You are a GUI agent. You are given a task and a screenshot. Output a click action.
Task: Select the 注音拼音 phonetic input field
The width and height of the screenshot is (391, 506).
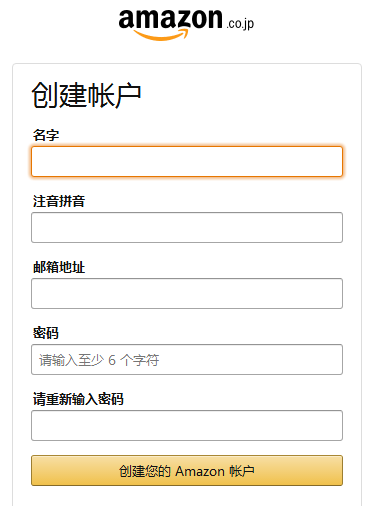tap(187, 227)
